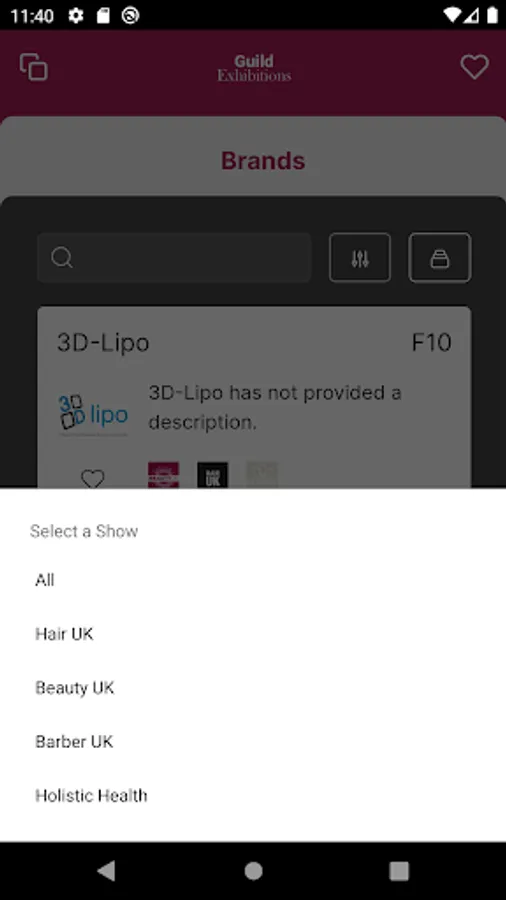Focus the brand search input field
This screenshot has width=506, height=900.
pos(174,258)
